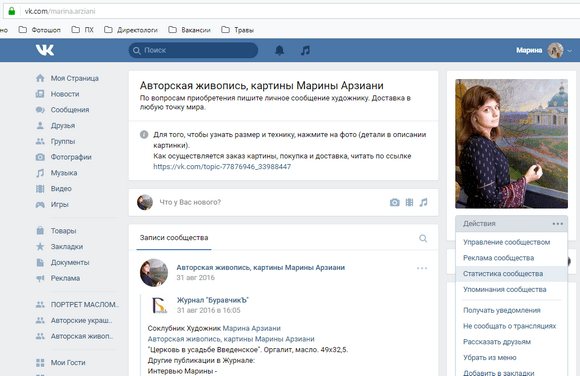The image size is (580, 376).
Task: Search community posts with magnifier icon
Action: pos(423,238)
